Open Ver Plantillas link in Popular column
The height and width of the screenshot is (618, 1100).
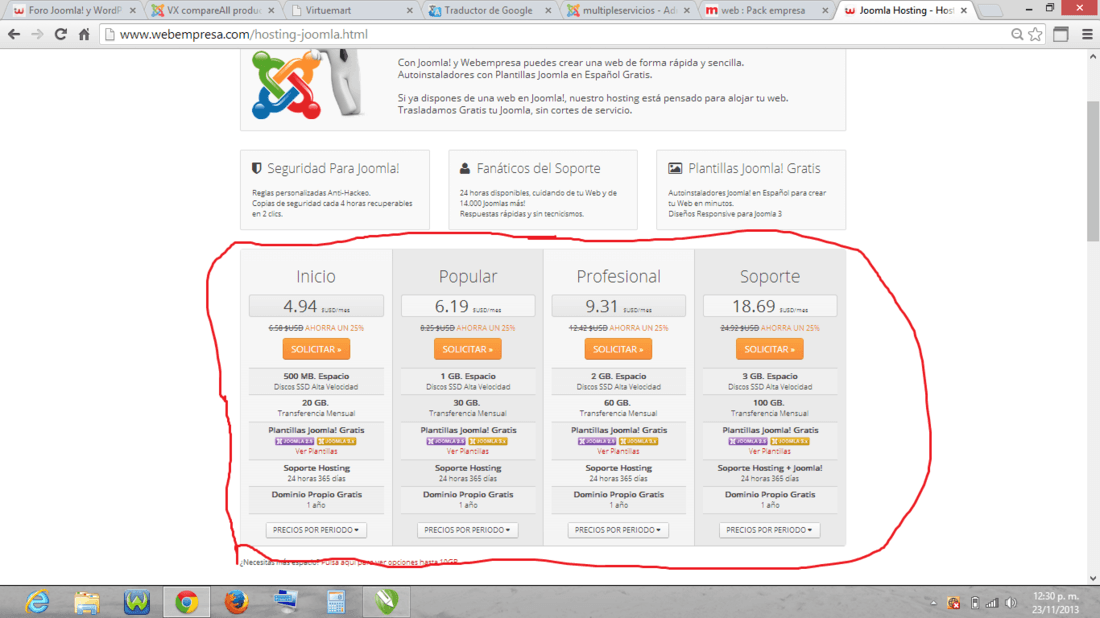(467, 451)
